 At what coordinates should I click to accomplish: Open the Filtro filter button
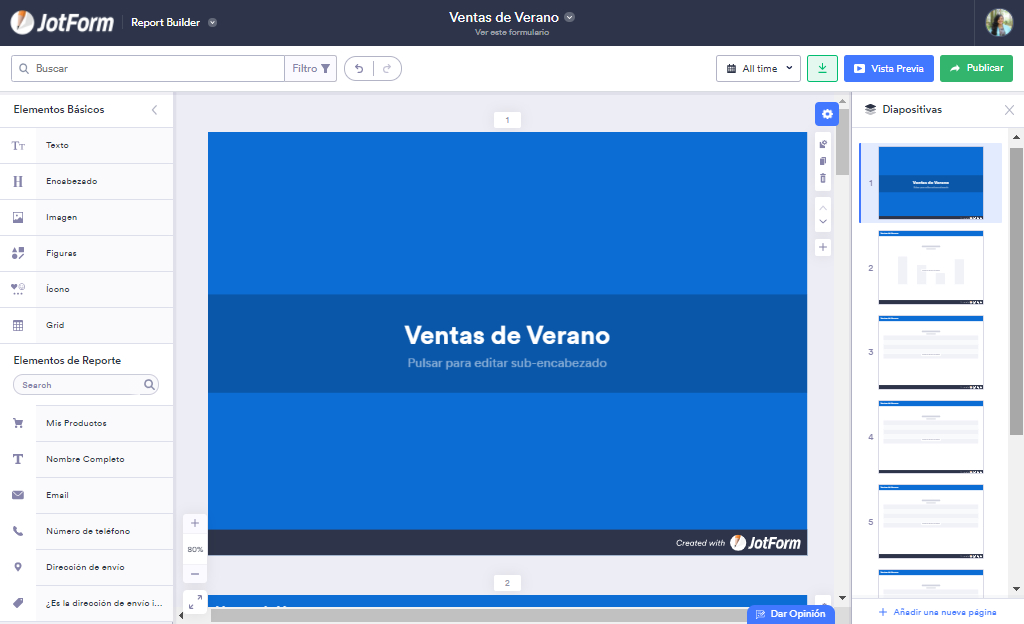[x=310, y=69]
